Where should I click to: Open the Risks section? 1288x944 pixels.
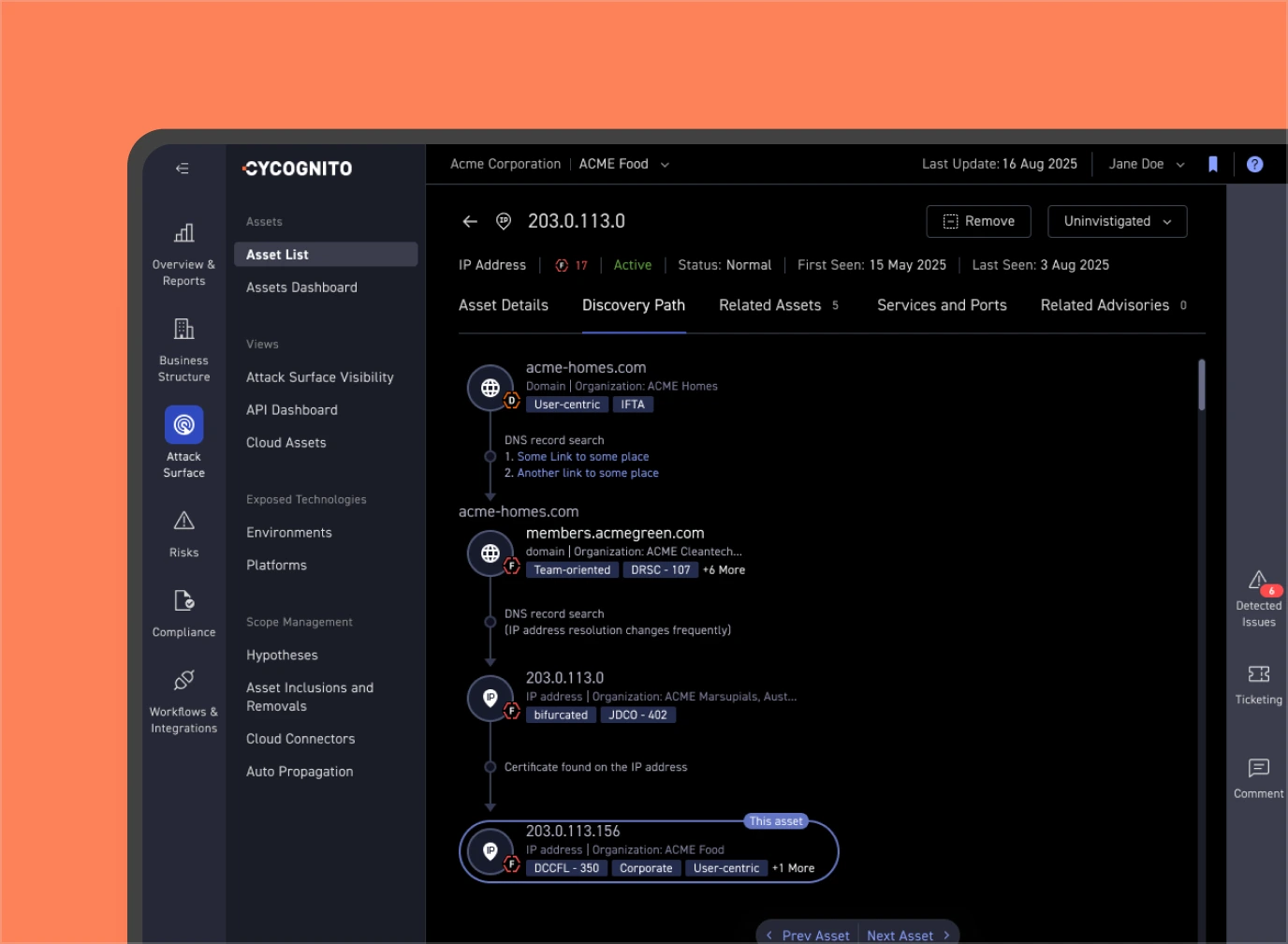183,534
